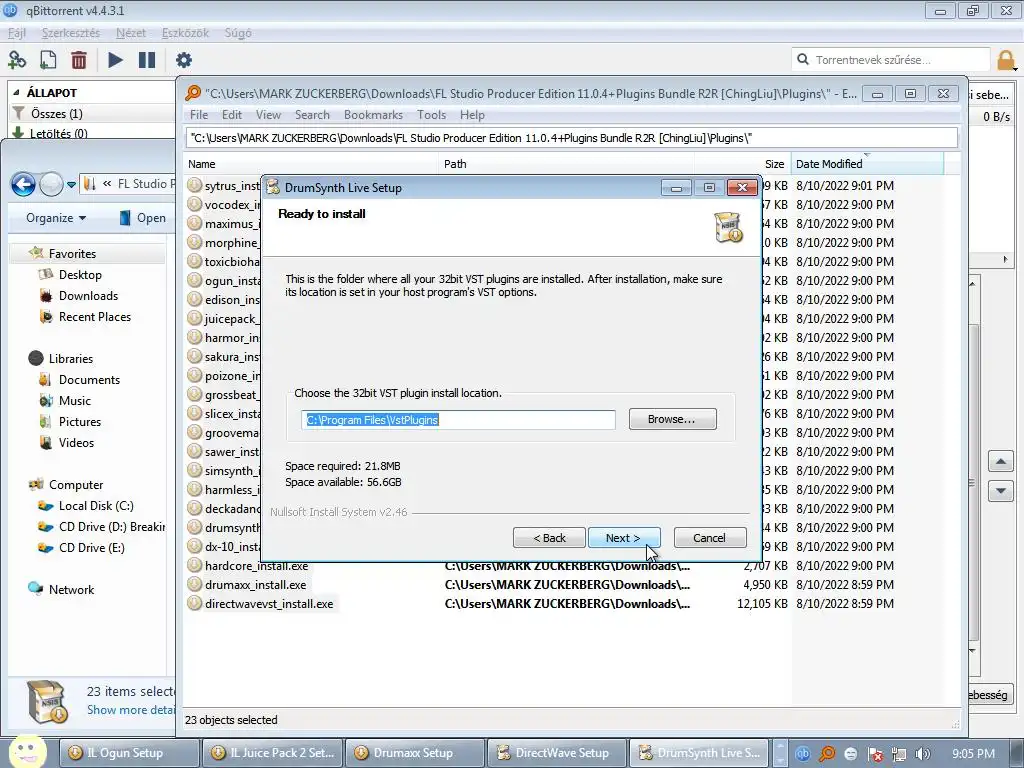Switch to the DirectWave Setup taskbar item
Viewport: 1024px width, 768px height.
point(558,753)
